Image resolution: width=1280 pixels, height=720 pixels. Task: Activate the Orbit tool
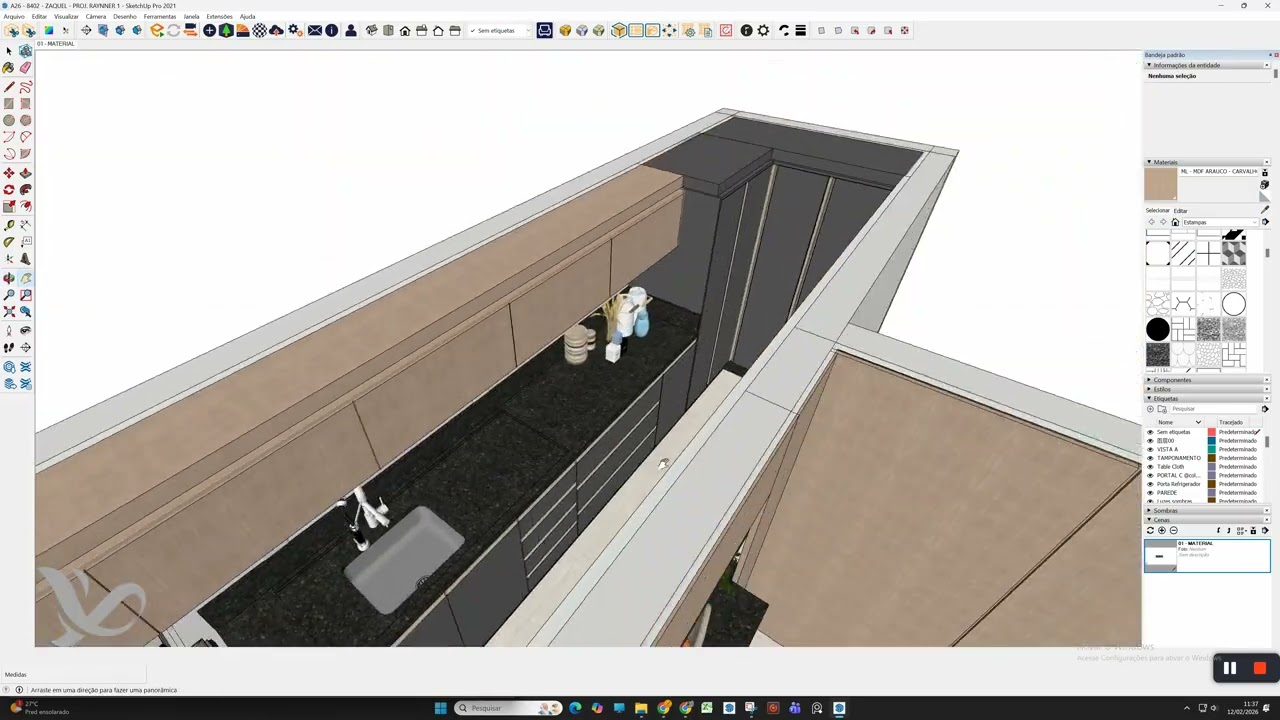9,278
